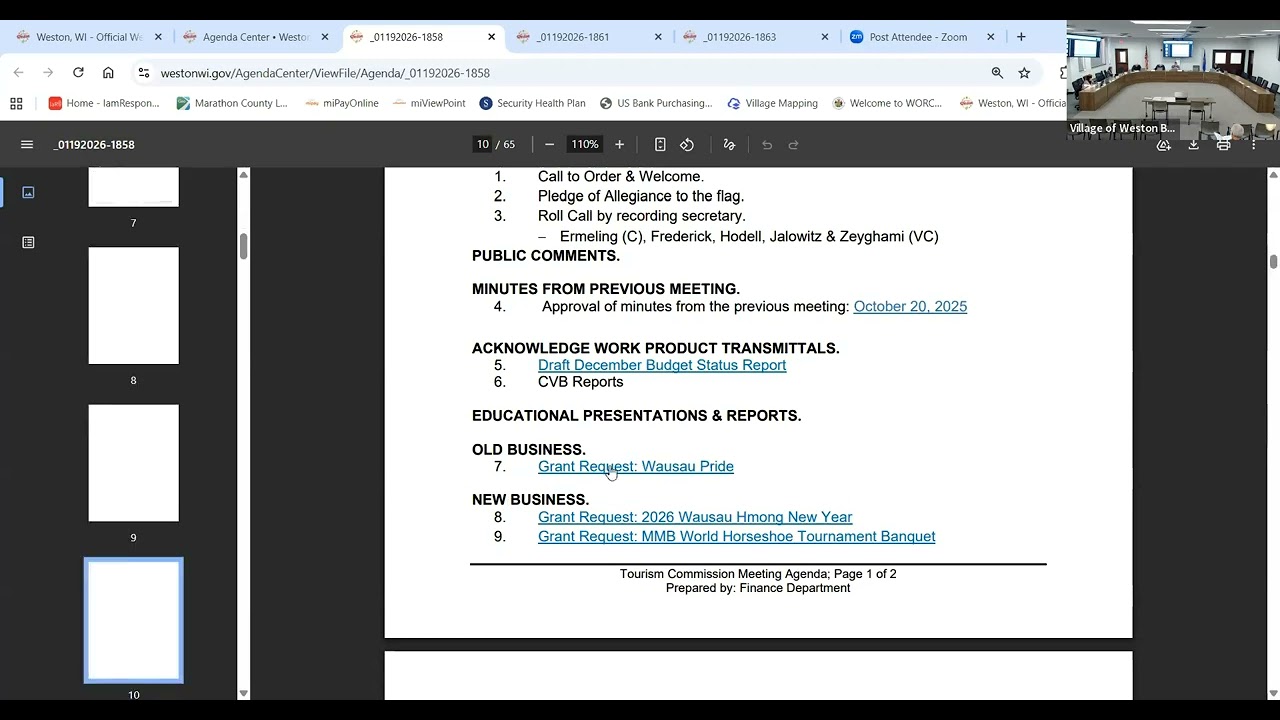Screen dimensions: 1280x720
Task: Zoom out with the minus button
Action: click(x=549, y=145)
